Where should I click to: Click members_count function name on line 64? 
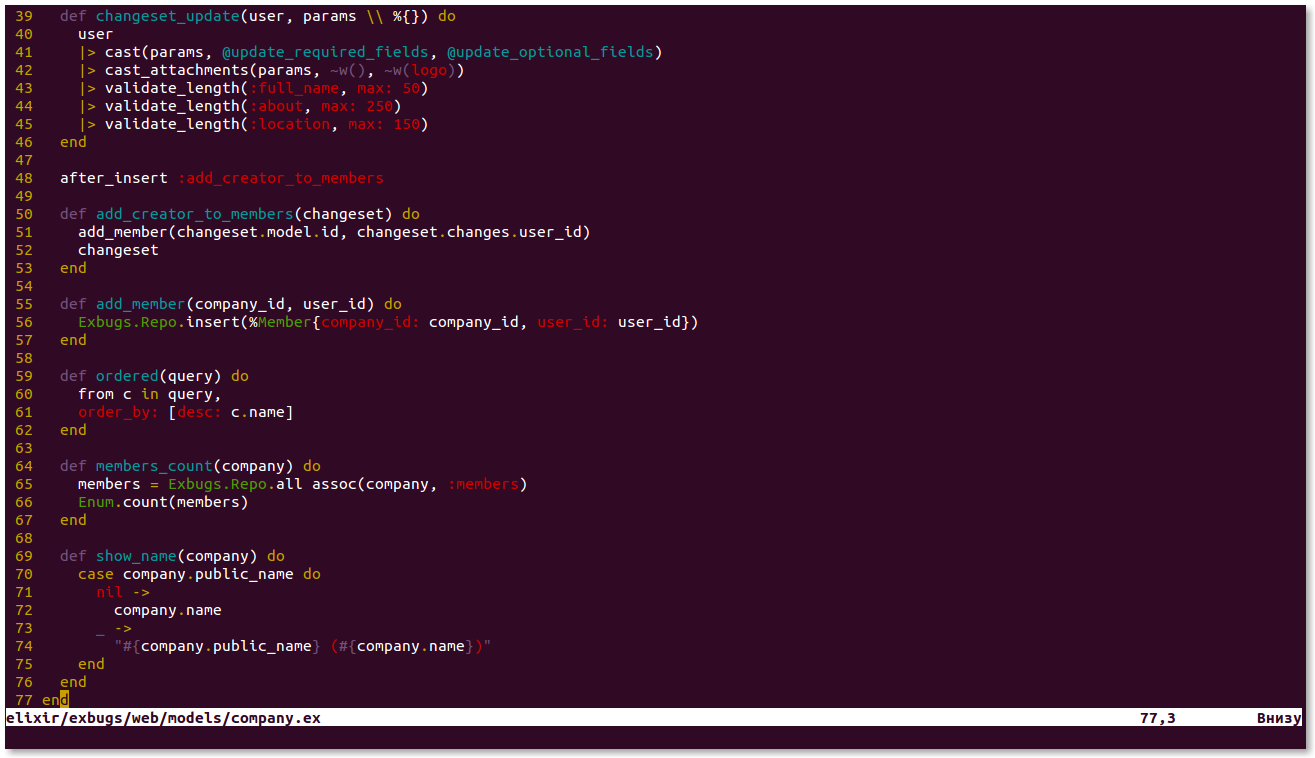click(x=154, y=466)
